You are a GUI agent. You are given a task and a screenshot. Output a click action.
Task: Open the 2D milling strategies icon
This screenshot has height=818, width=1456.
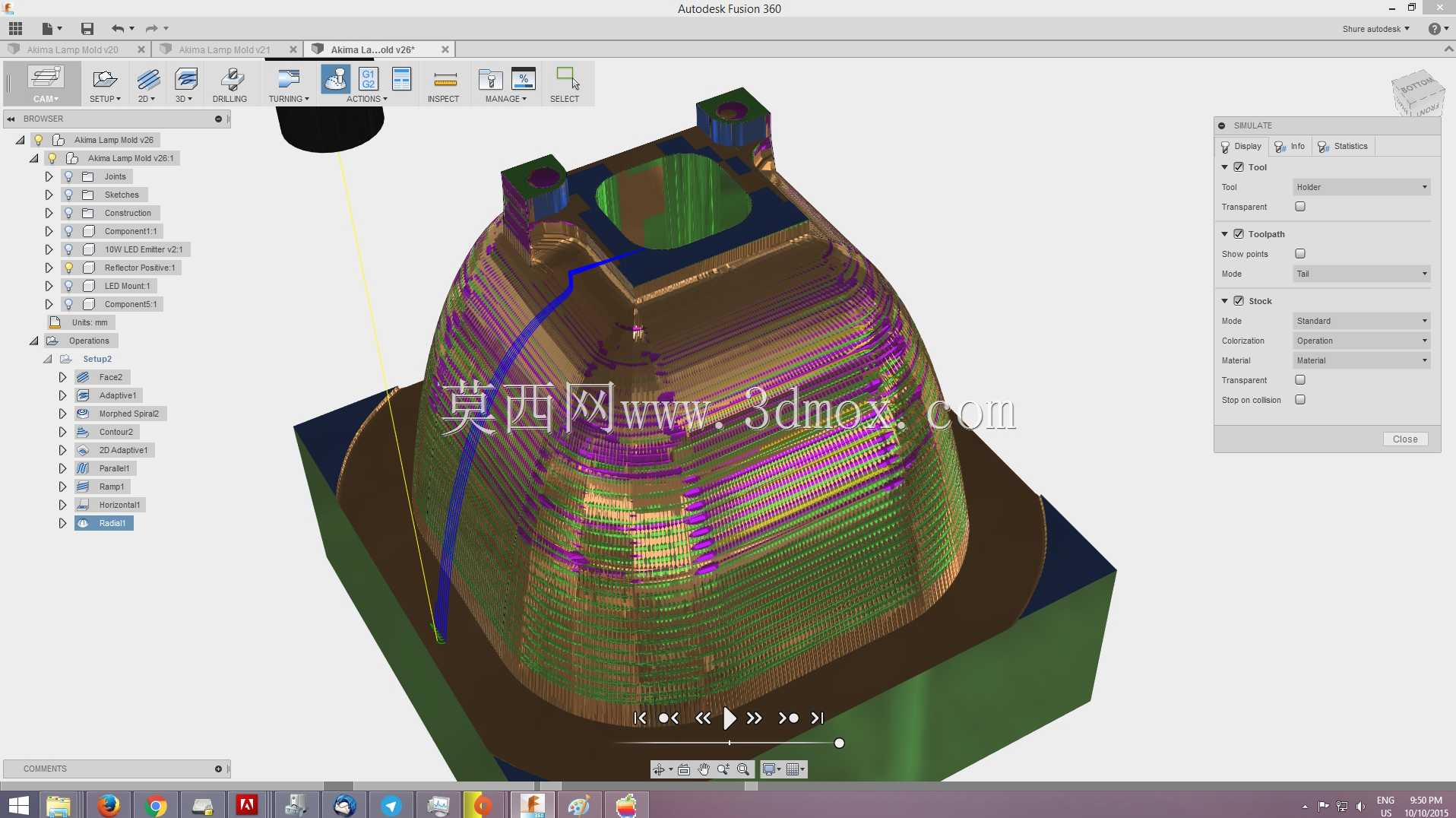point(148,79)
